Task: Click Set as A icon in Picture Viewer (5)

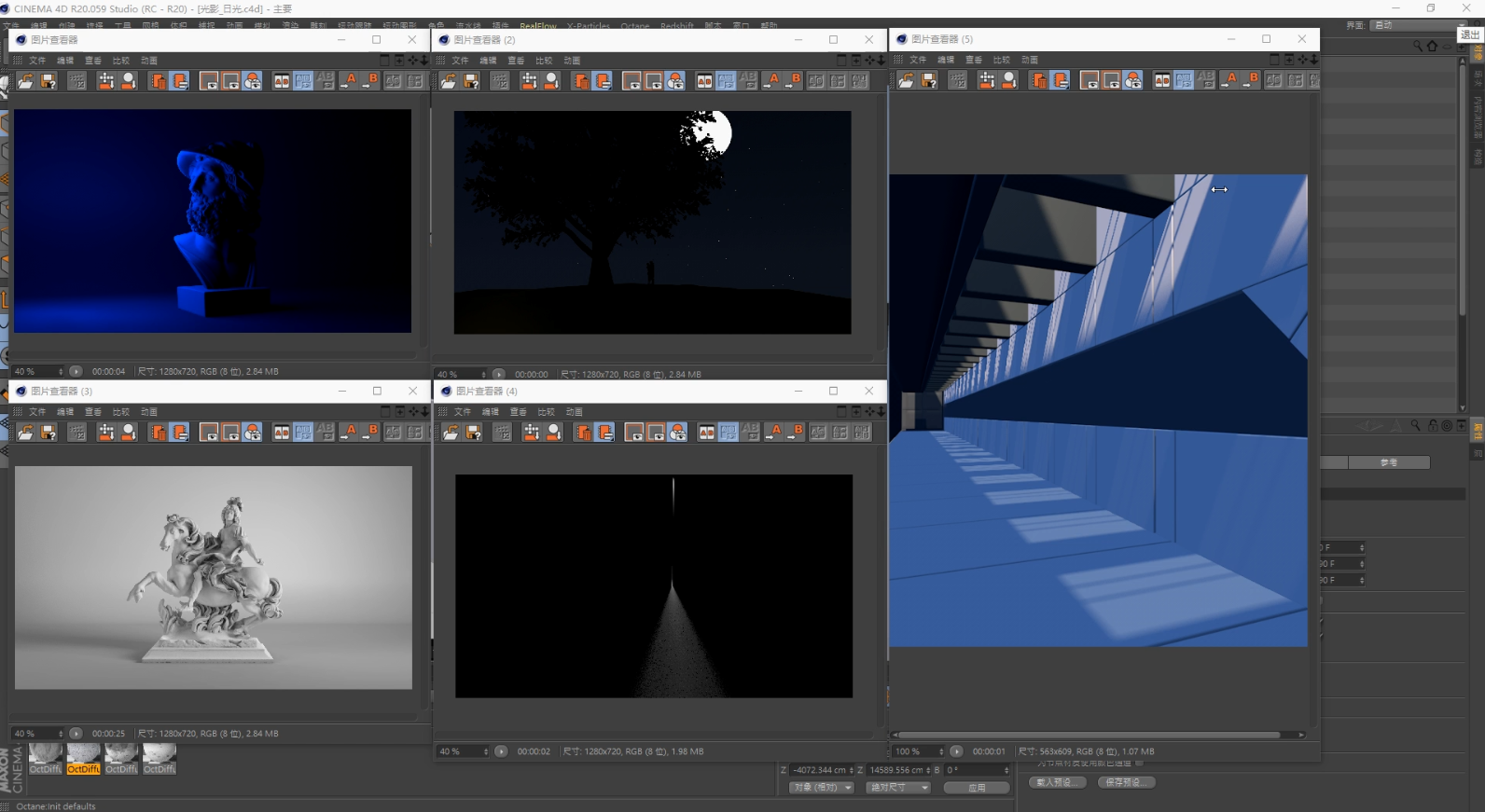Action: [x=1228, y=81]
